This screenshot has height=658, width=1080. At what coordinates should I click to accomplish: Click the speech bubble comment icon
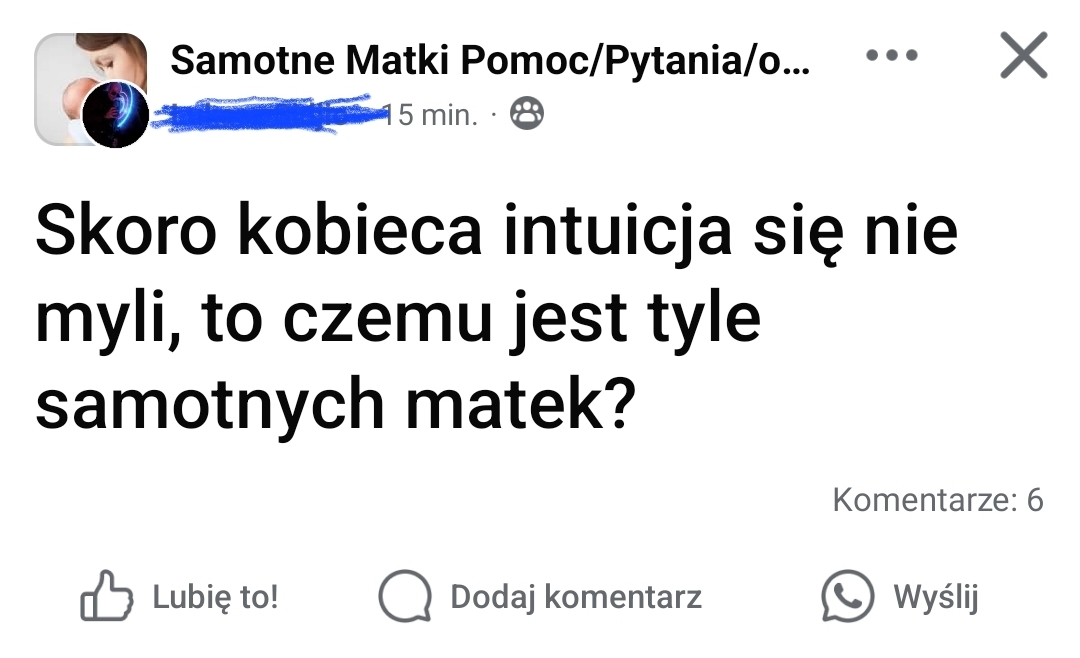404,597
